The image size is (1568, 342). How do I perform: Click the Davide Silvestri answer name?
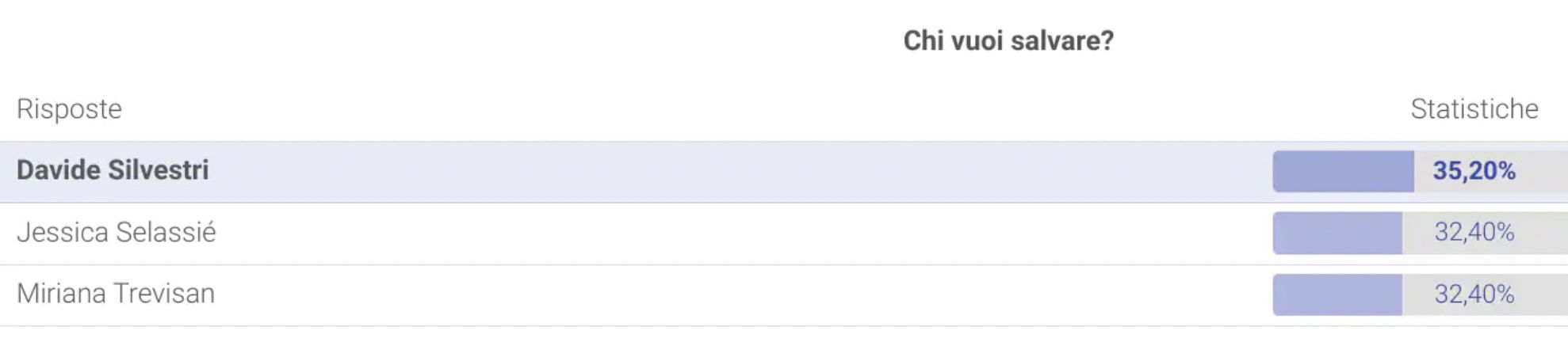[113, 170]
